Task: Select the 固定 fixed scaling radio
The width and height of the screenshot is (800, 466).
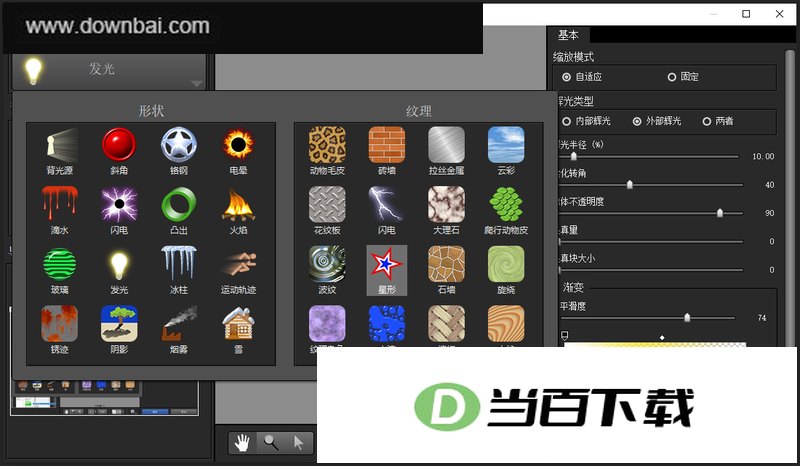Action: [x=683, y=77]
